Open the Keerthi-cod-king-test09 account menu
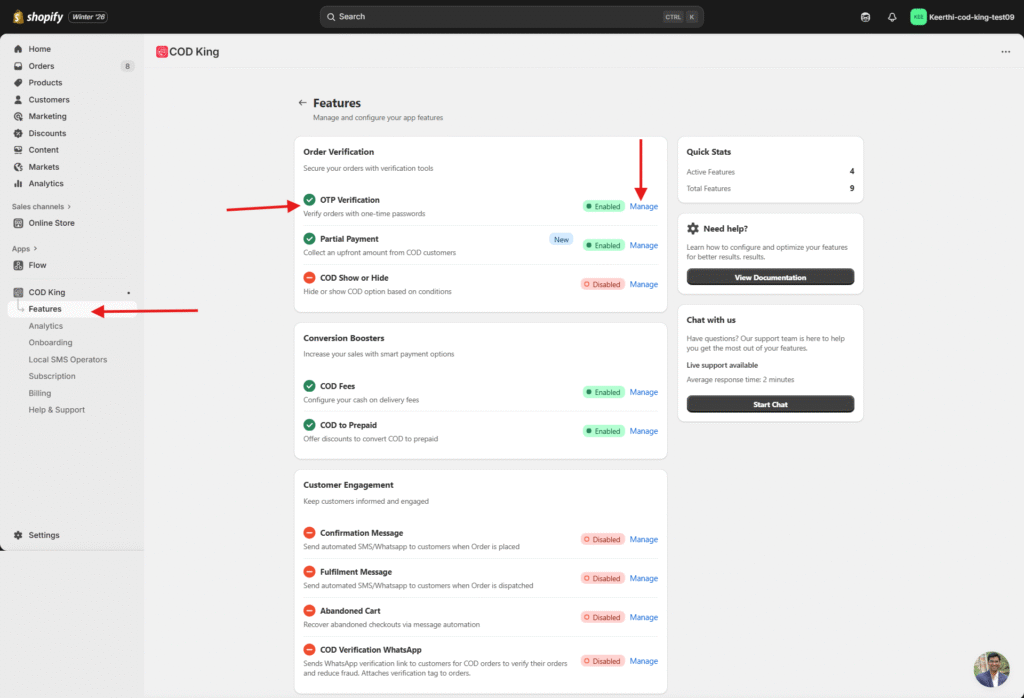The height and width of the screenshot is (698, 1024). 962,17
